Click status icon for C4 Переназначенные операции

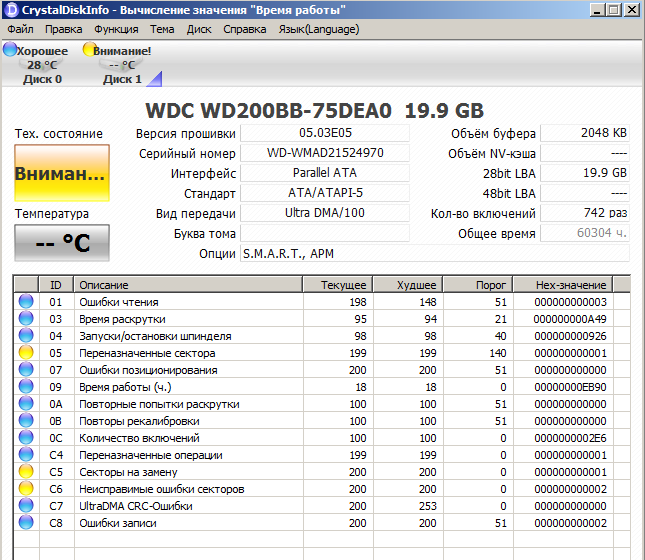[x=26, y=455]
